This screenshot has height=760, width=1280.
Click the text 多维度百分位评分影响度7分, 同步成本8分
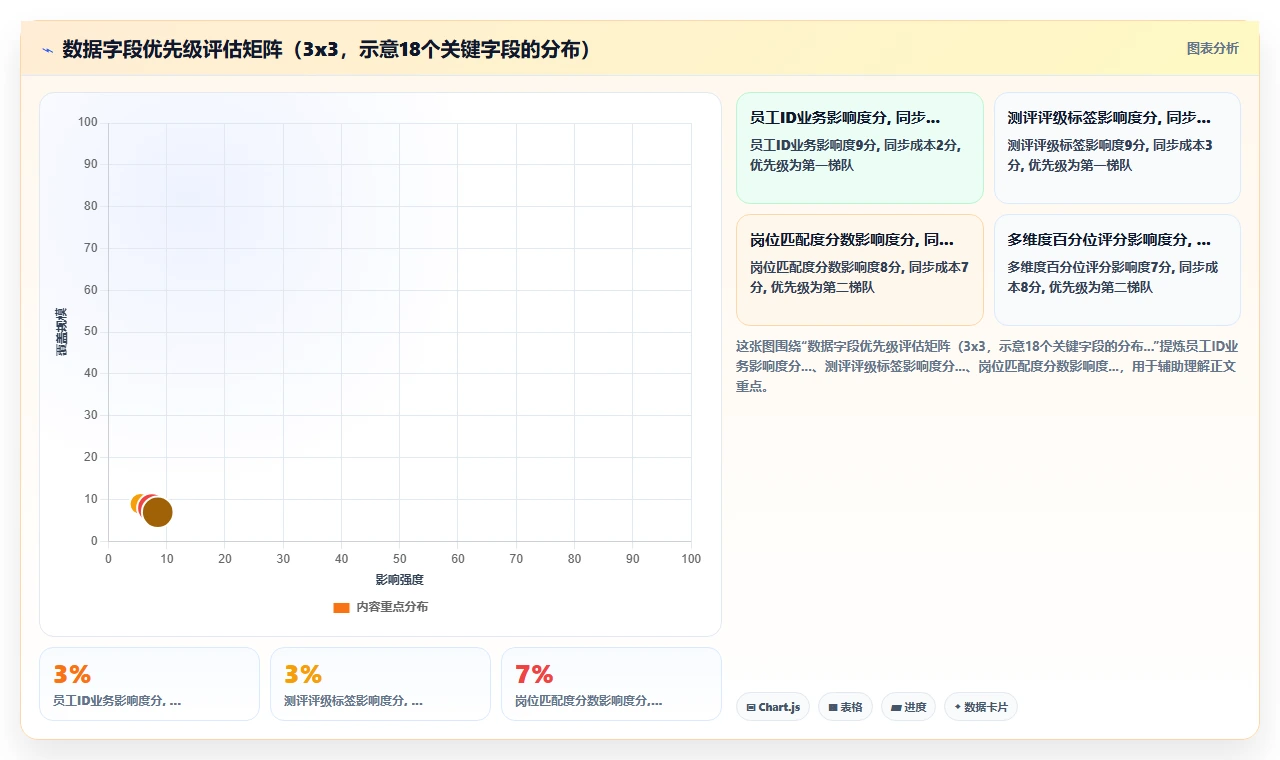(1113, 277)
